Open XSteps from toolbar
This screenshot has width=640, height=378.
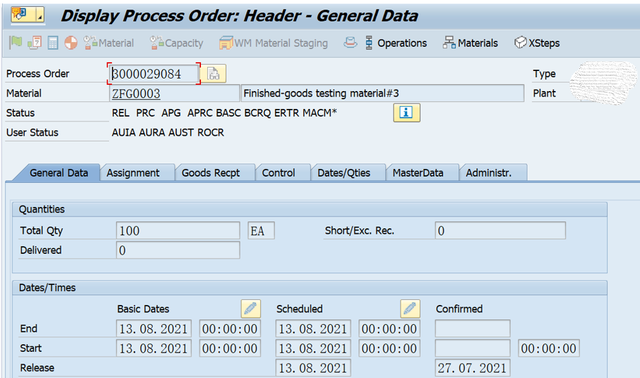click(537, 43)
